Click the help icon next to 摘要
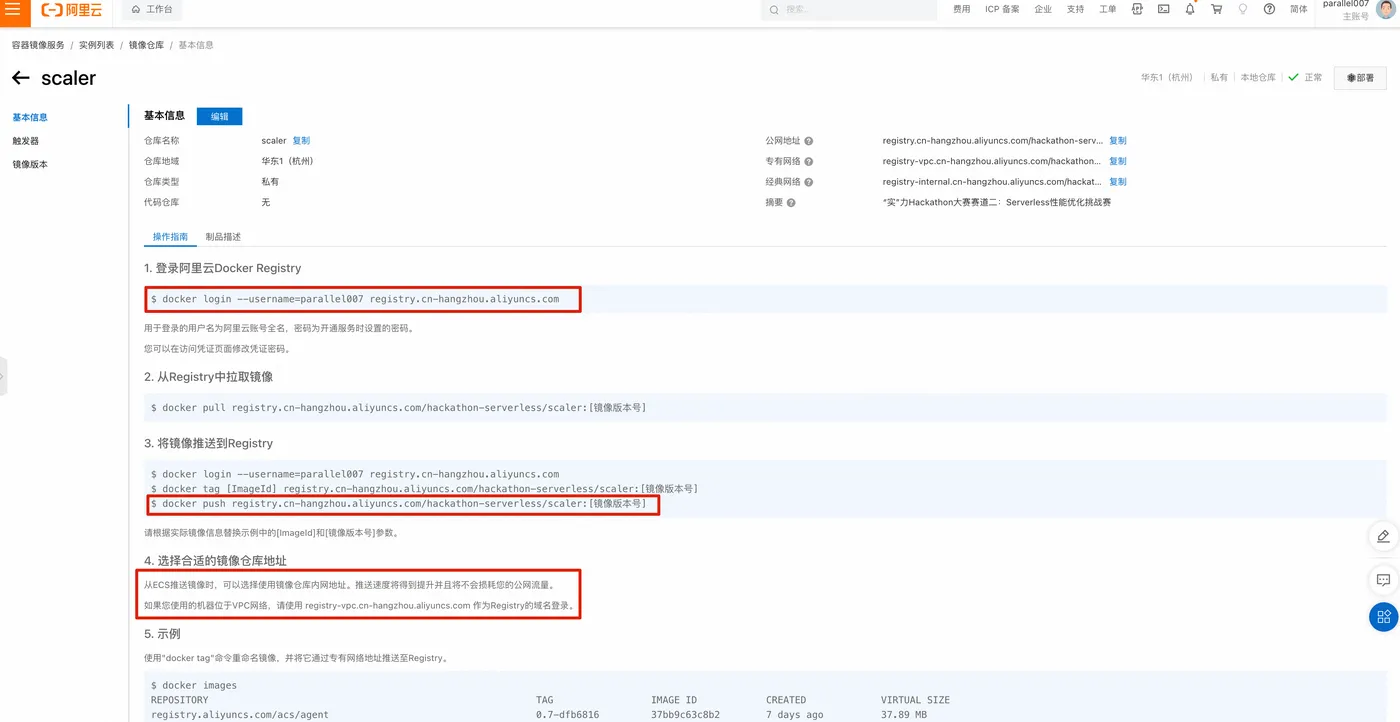The image size is (1400, 722). (x=791, y=202)
